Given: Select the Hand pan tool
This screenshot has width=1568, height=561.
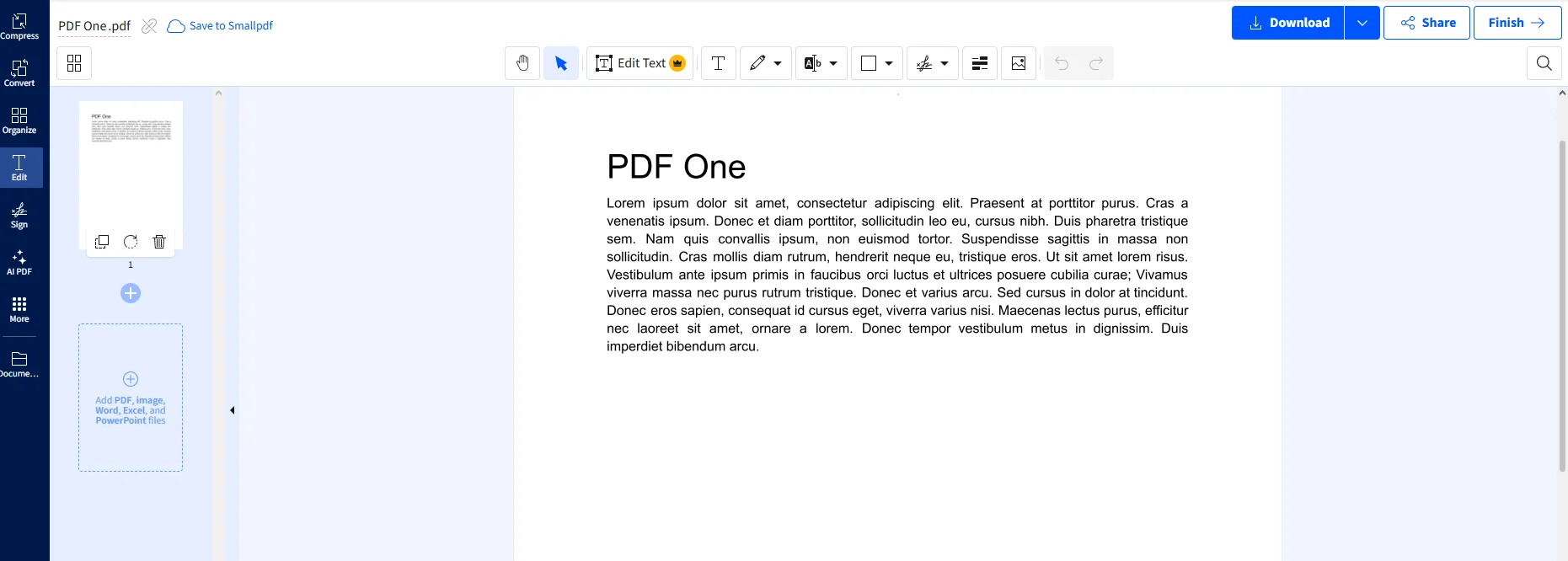Looking at the screenshot, I should (x=522, y=63).
